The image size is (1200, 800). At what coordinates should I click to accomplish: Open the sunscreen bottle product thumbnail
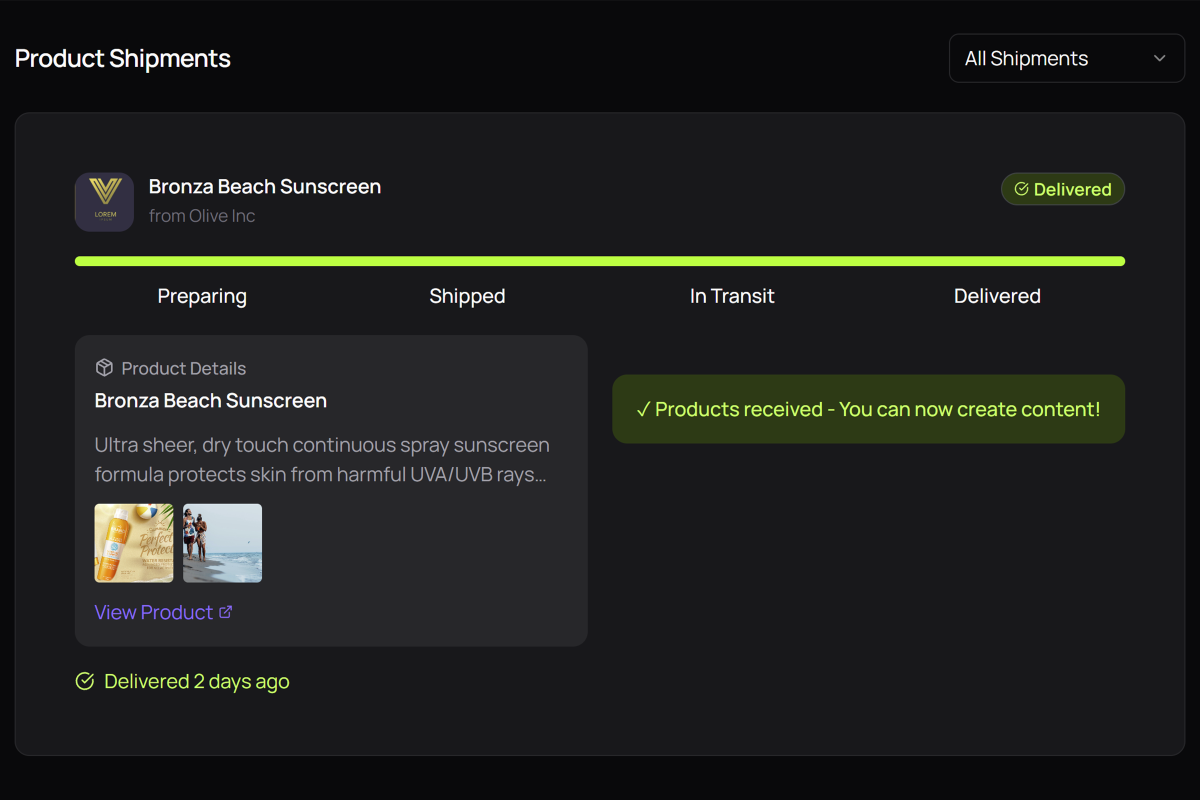tap(134, 543)
